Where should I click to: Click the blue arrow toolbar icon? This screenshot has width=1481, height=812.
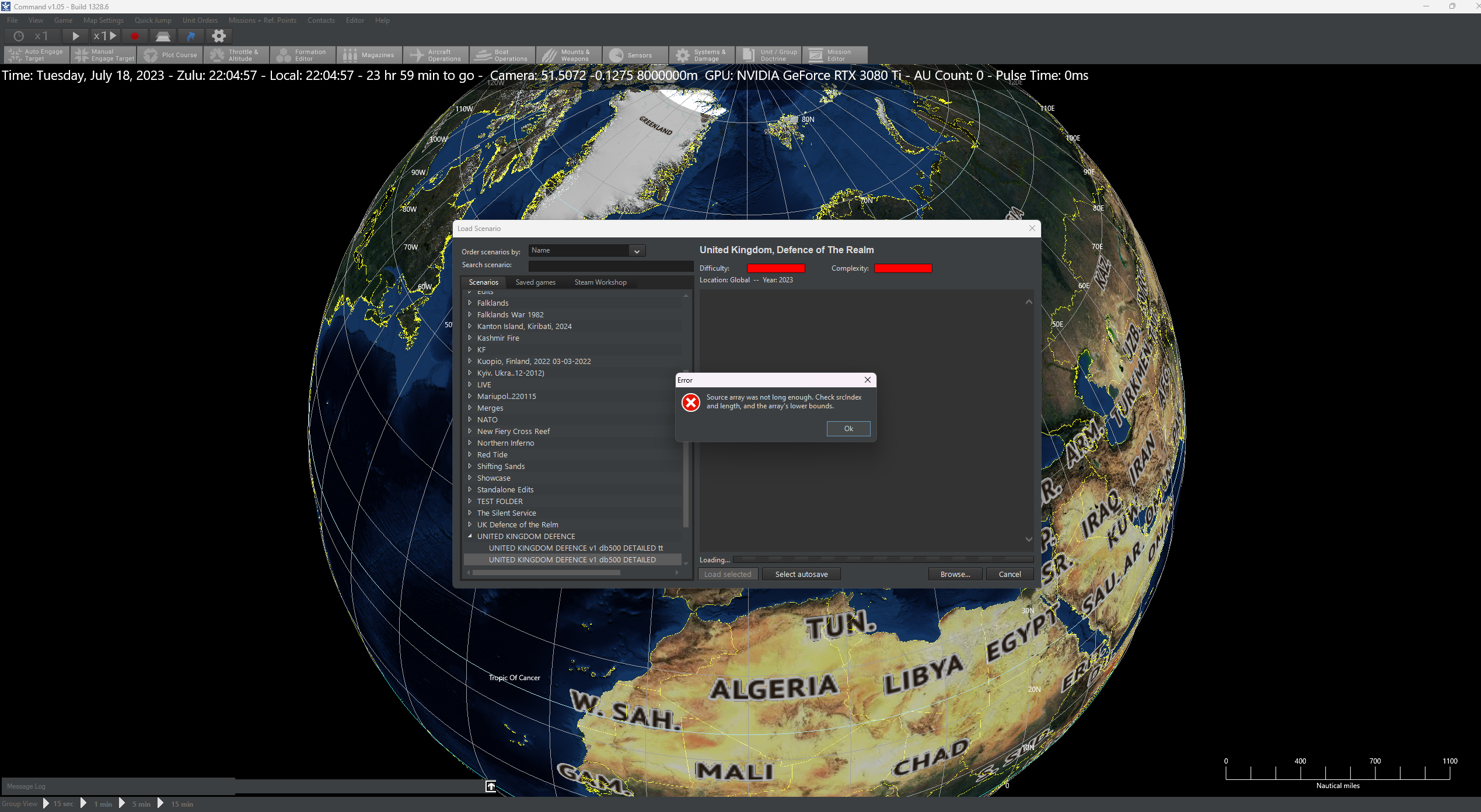click(x=191, y=36)
